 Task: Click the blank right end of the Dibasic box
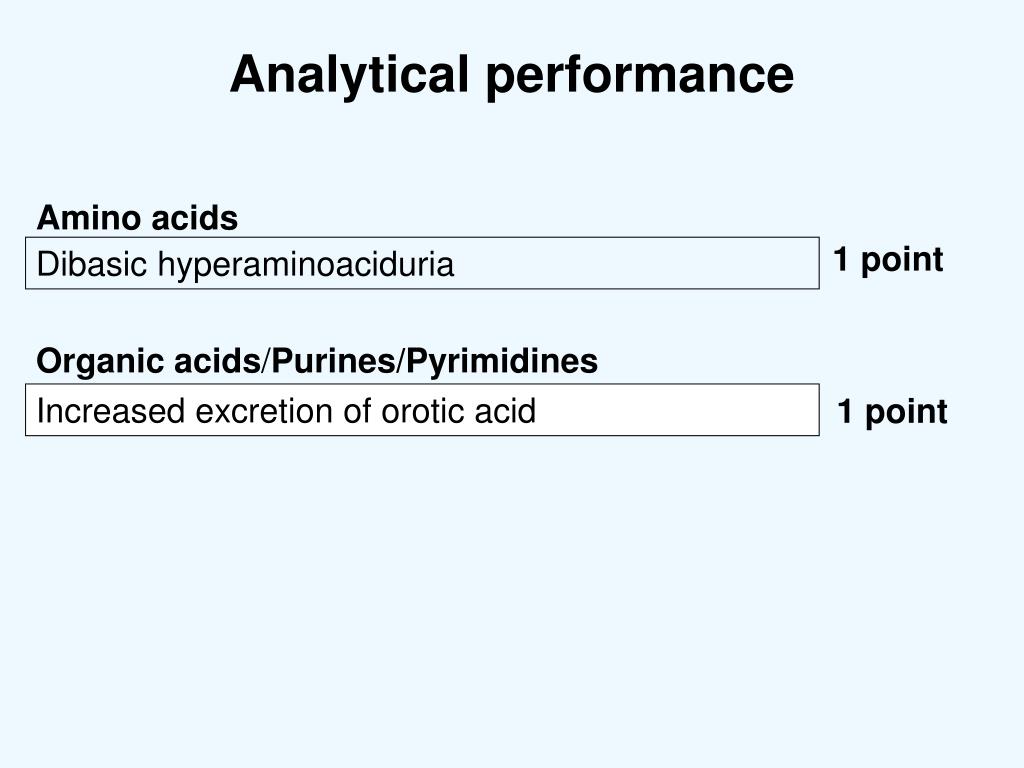pyautogui.click(x=700, y=264)
